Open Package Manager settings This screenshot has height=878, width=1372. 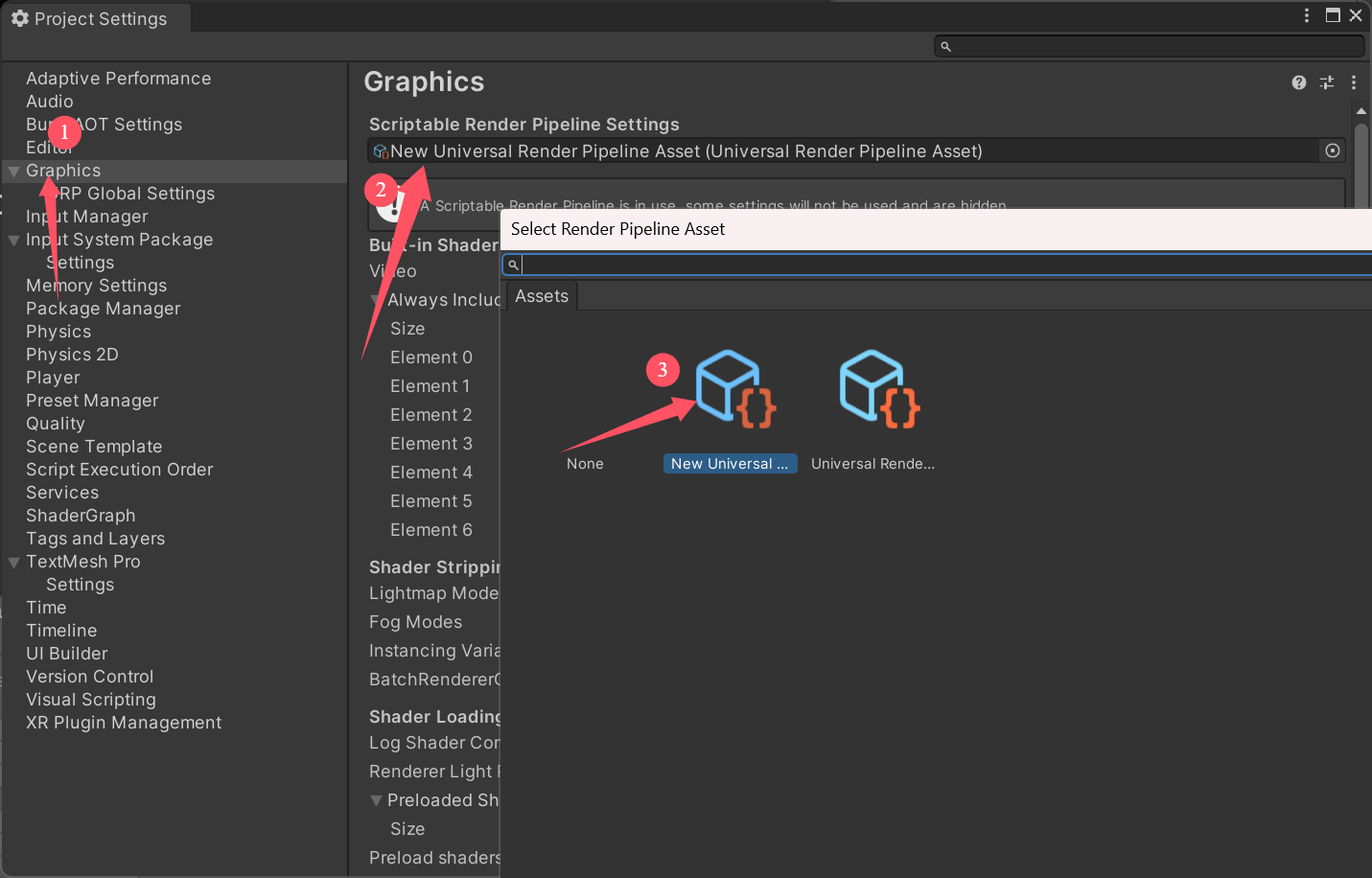point(103,309)
